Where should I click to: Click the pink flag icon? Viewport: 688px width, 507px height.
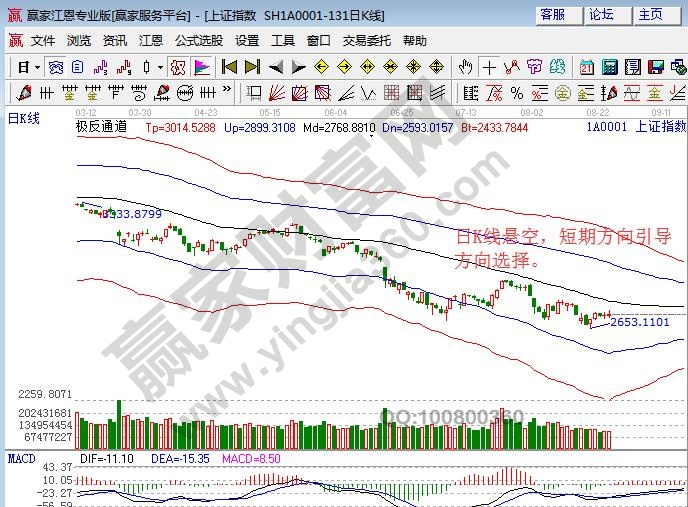[x=202, y=67]
